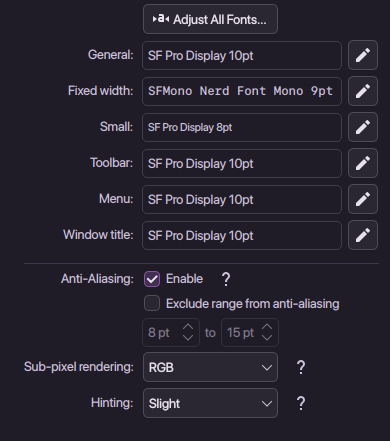Screen dimensions: 390x441
Task: Show help for Sub-pixel rendering
Action: coord(301,367)
